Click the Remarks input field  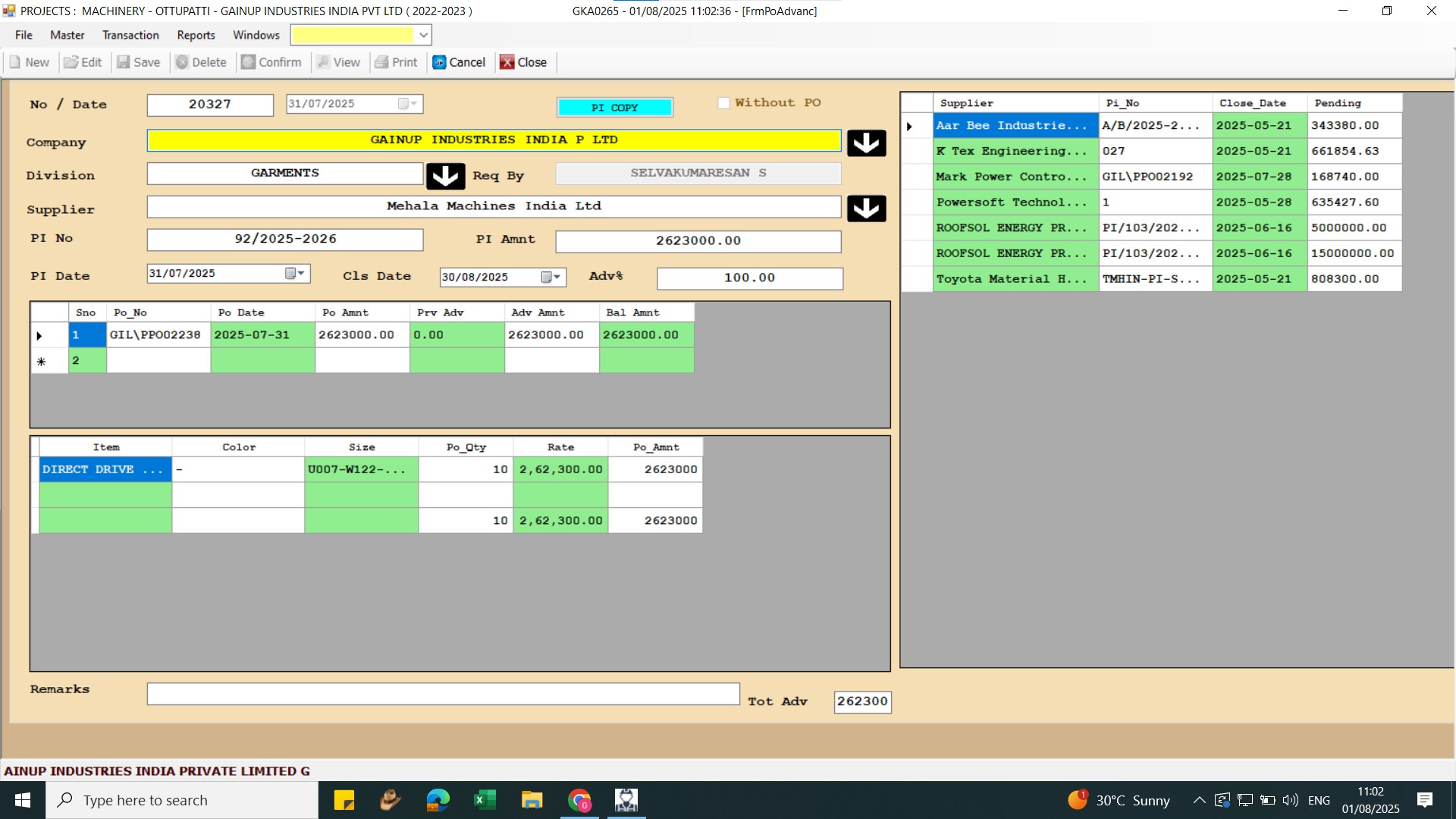click(443, 694)
